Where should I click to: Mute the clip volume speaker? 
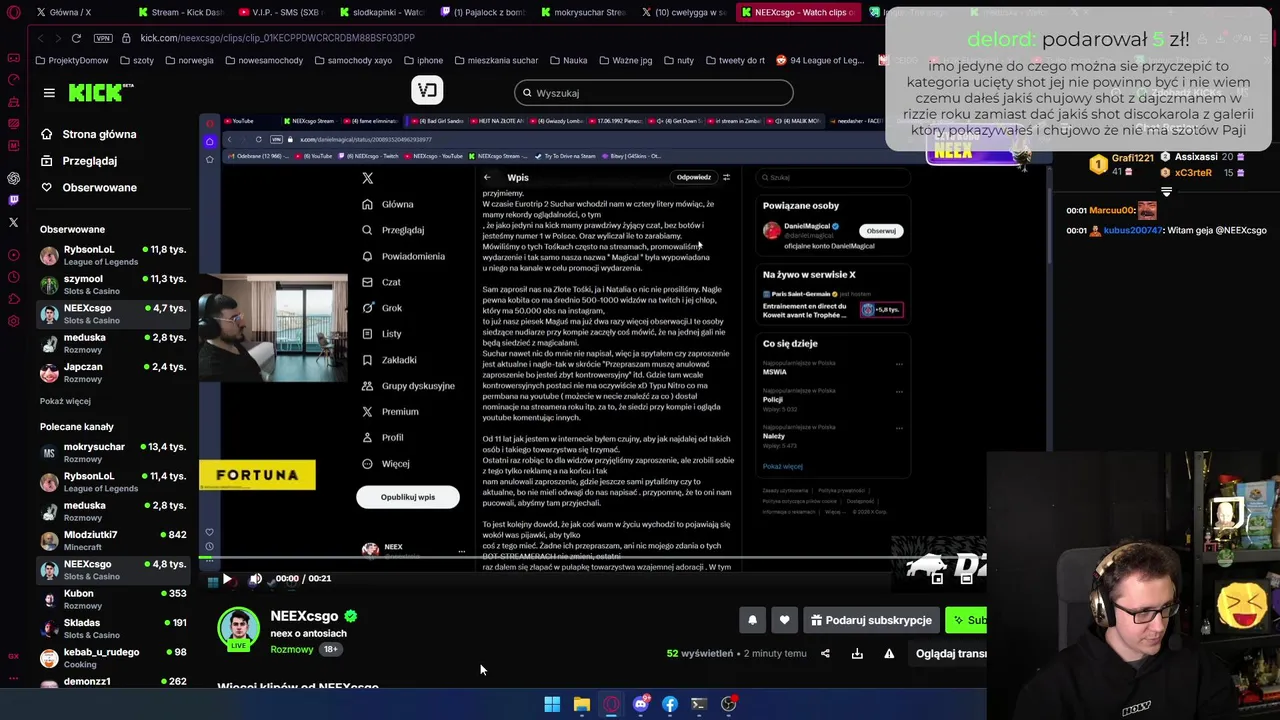(x=256, y=579)
